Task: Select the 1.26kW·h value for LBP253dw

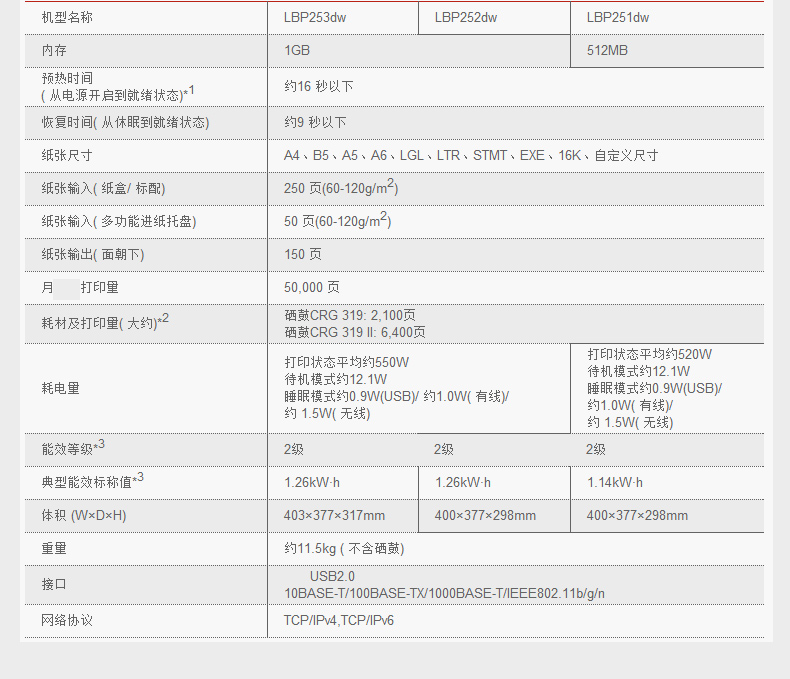Action: pos(312,483)
